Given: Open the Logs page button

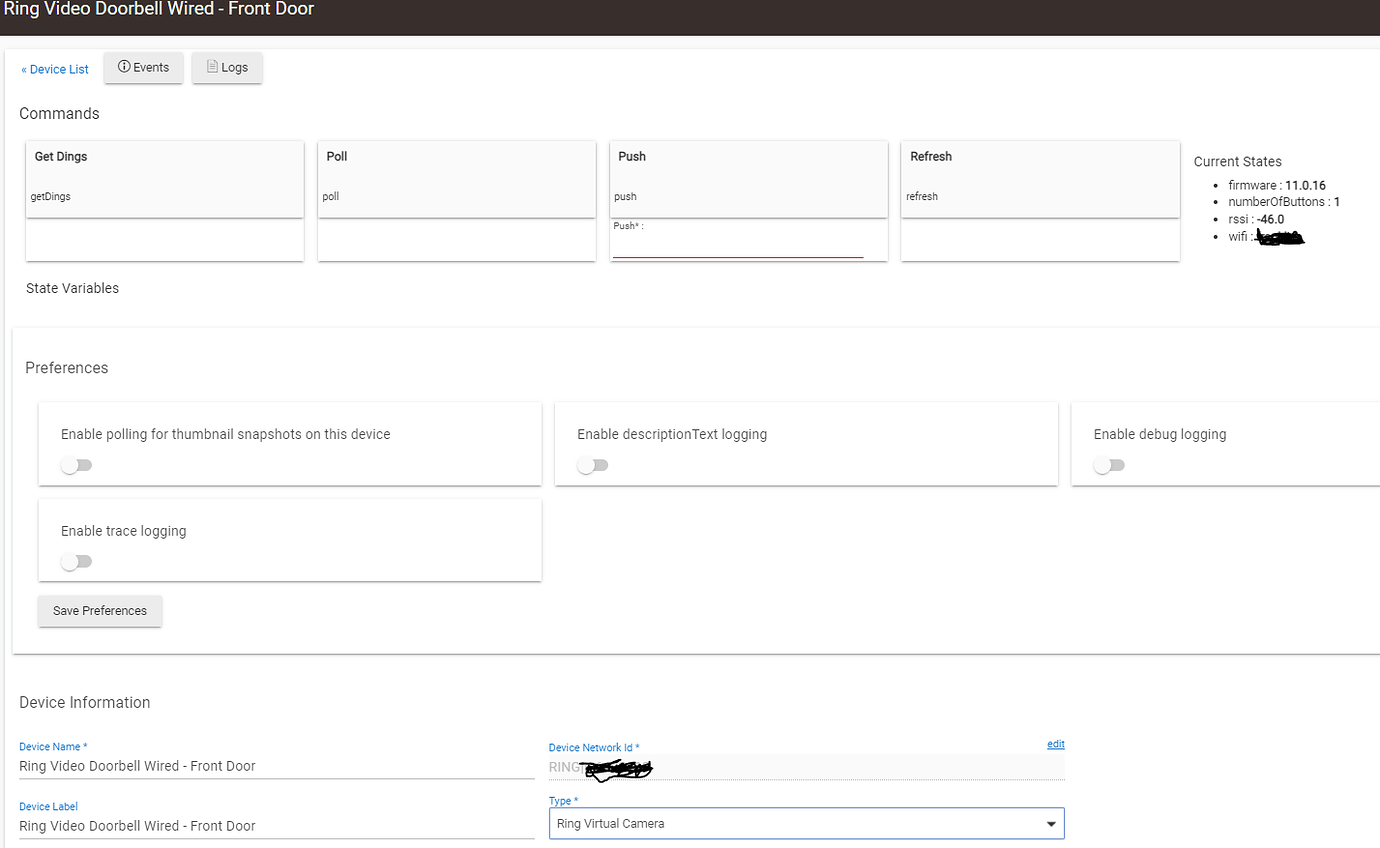Looking at the screenshot, I should click(227, 67).
